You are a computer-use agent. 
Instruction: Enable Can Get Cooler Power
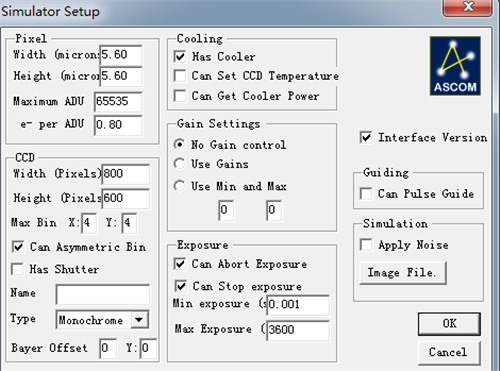coord(180,96)
